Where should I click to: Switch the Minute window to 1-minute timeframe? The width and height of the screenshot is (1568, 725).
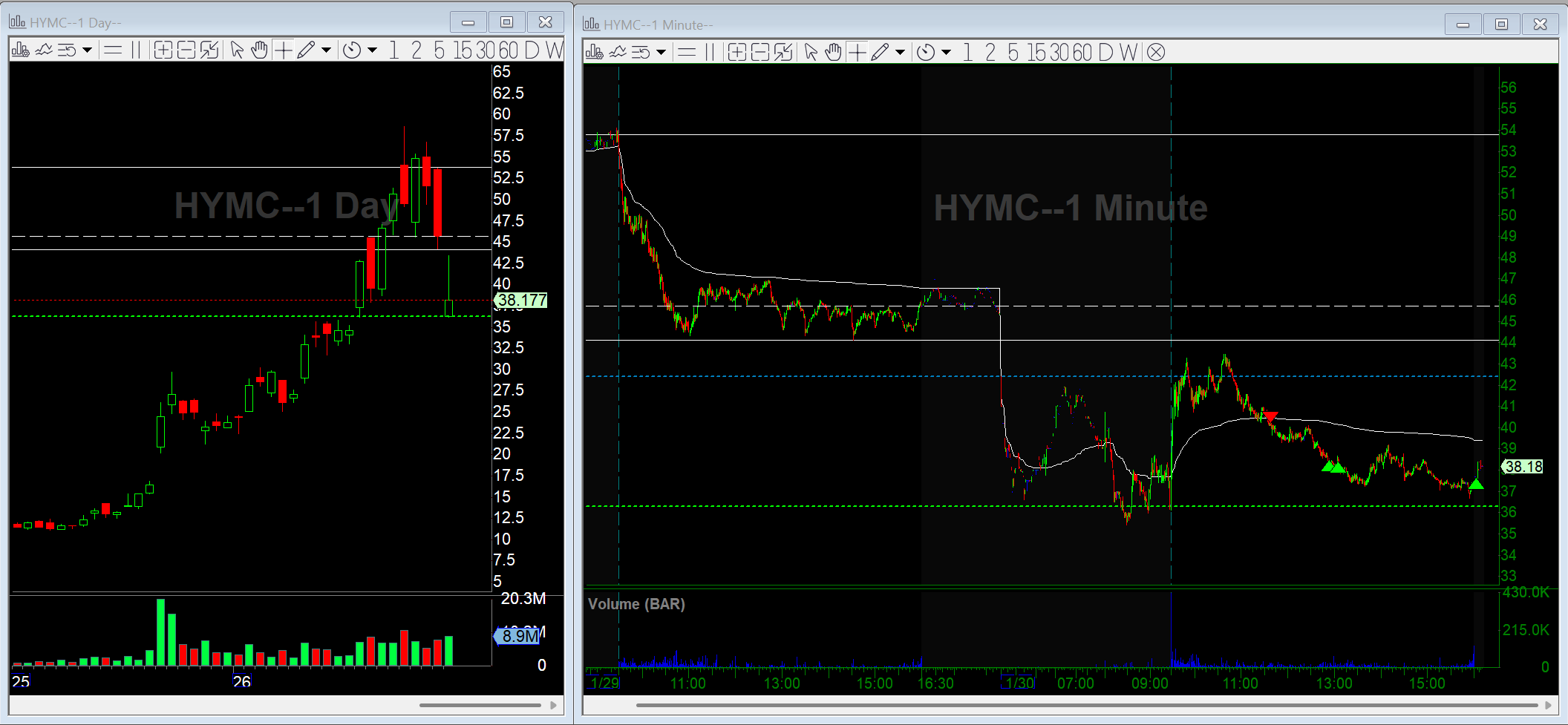click(967, 52)
